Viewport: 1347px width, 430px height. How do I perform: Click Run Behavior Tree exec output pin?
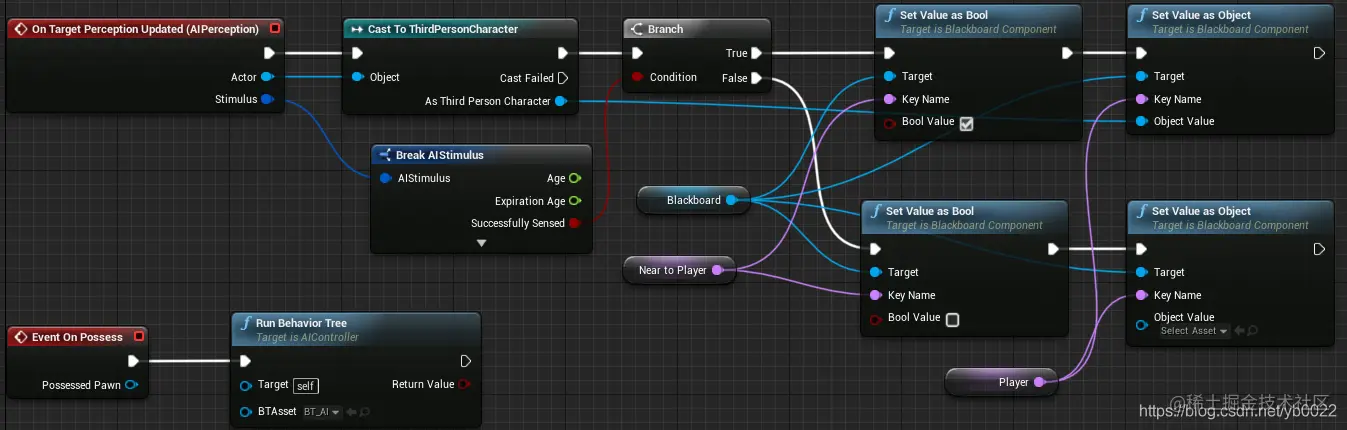click(465, 361)
